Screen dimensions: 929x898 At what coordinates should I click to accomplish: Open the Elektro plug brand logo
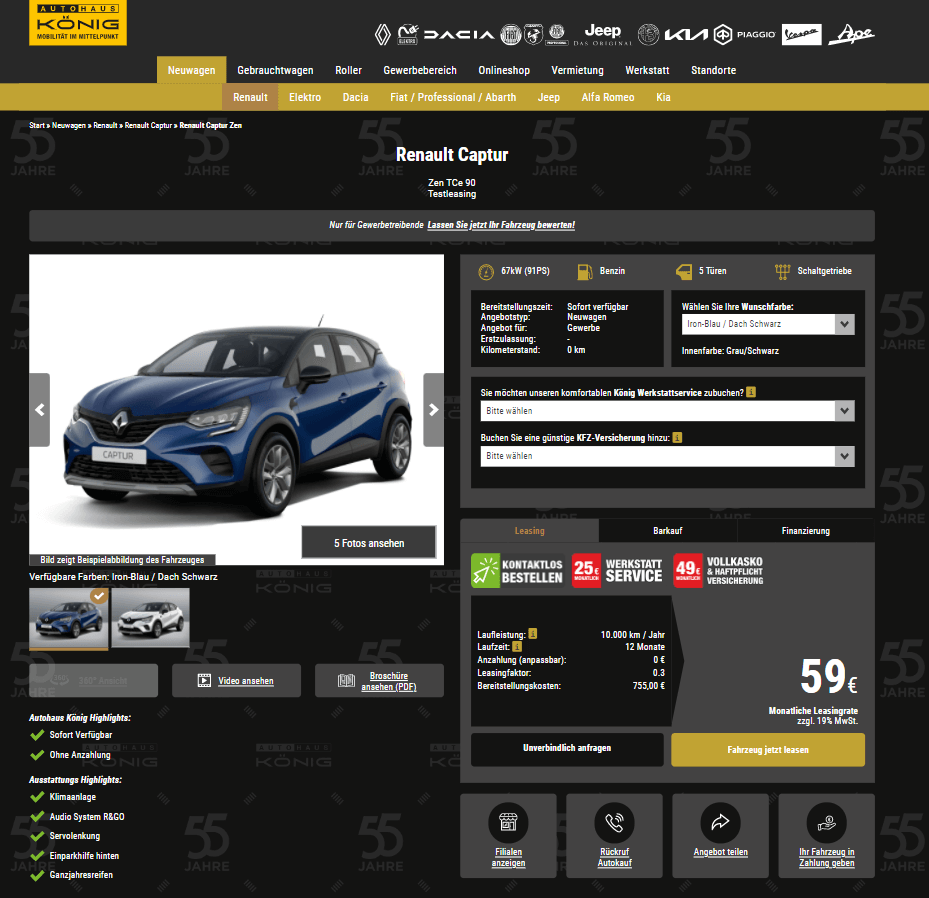[x=408, y=34]
